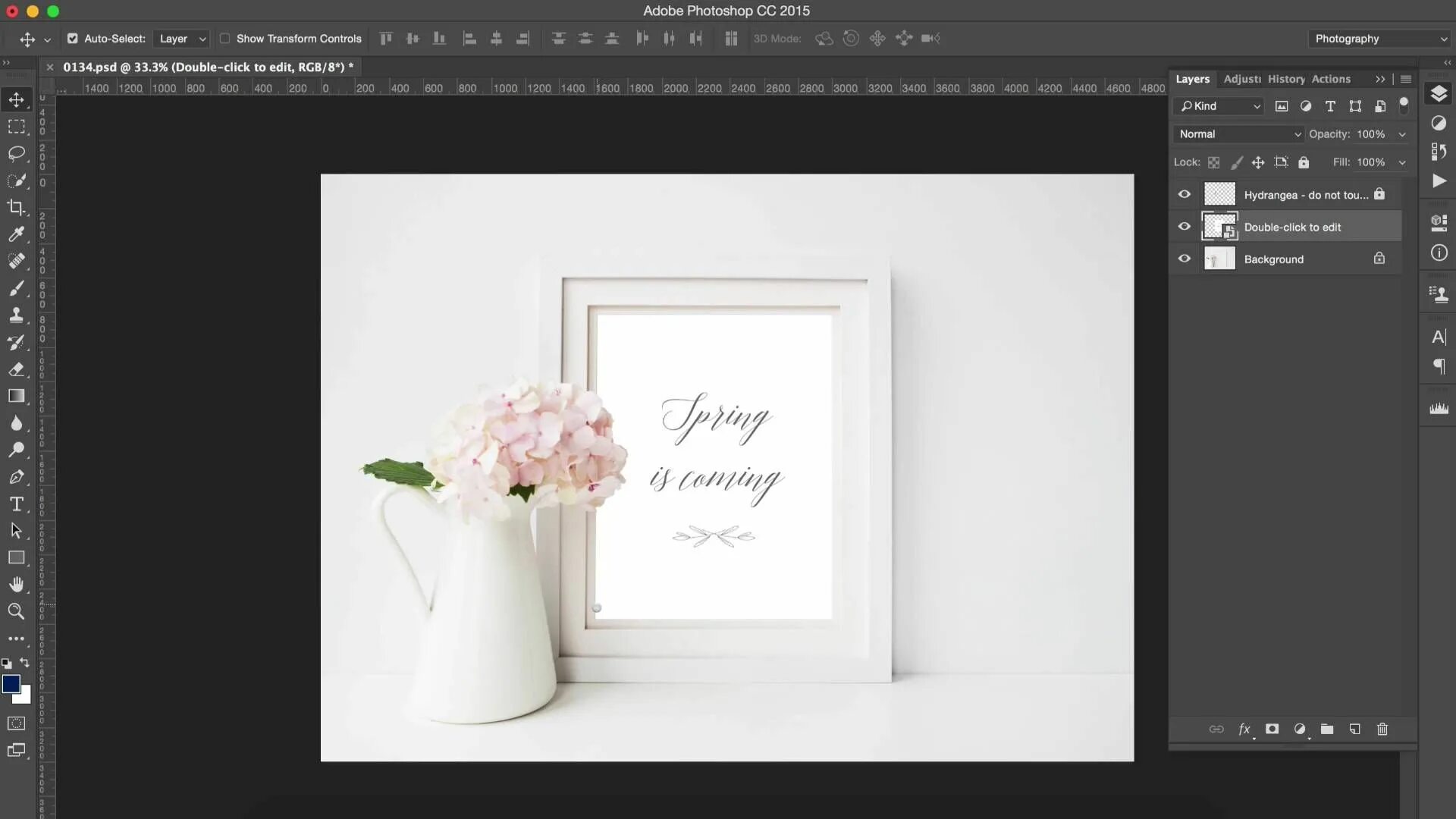The image size is (1456, 819).
Task: Create a new layer group folder
Action: point(1326,729)
